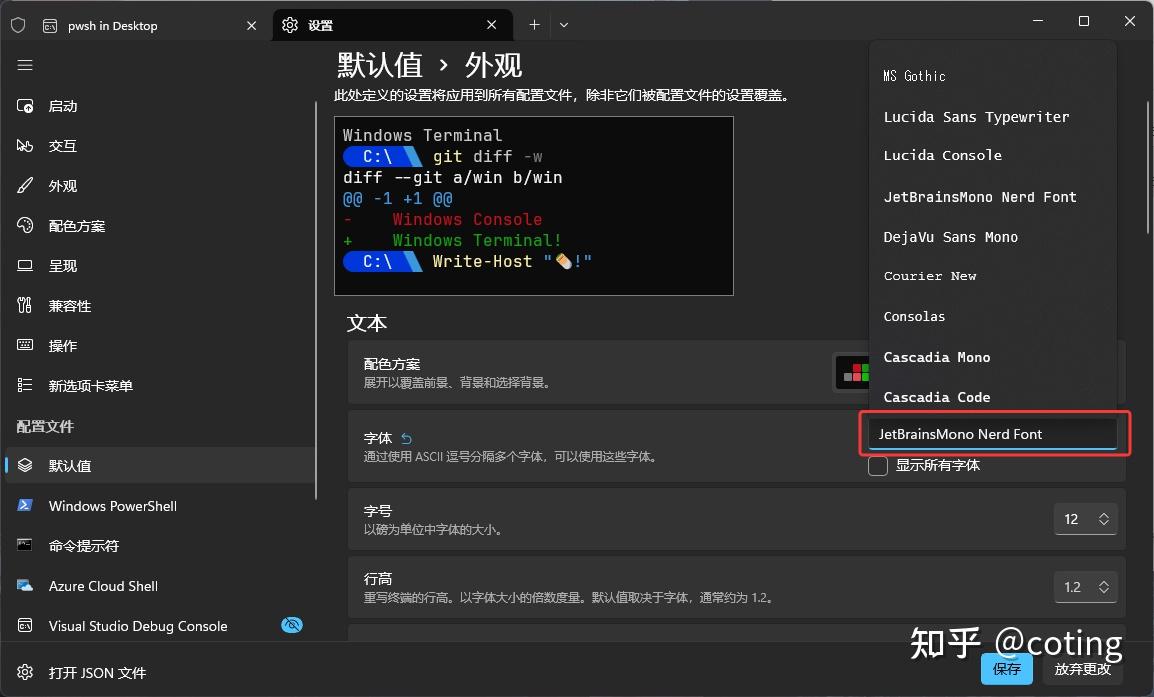Choose JetBrainsMono Nerd Font from list

coord(992,197)
